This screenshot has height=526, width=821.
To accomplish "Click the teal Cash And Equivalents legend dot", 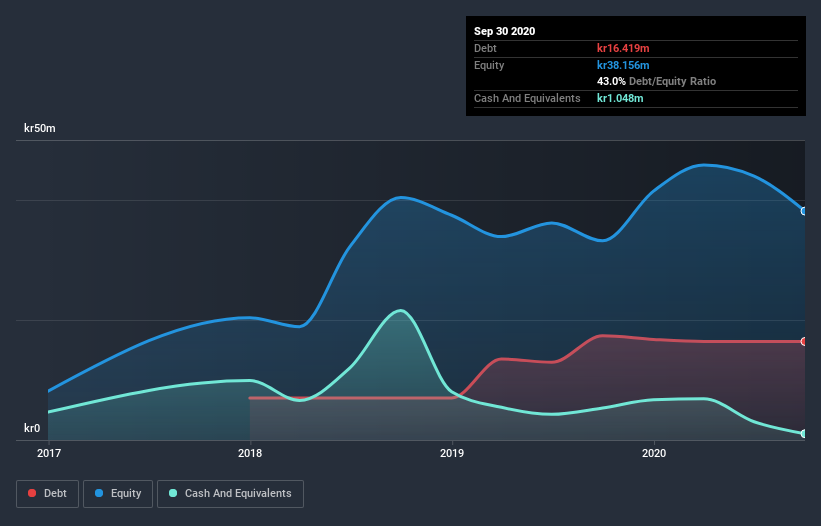I will (x=173, y=493).
